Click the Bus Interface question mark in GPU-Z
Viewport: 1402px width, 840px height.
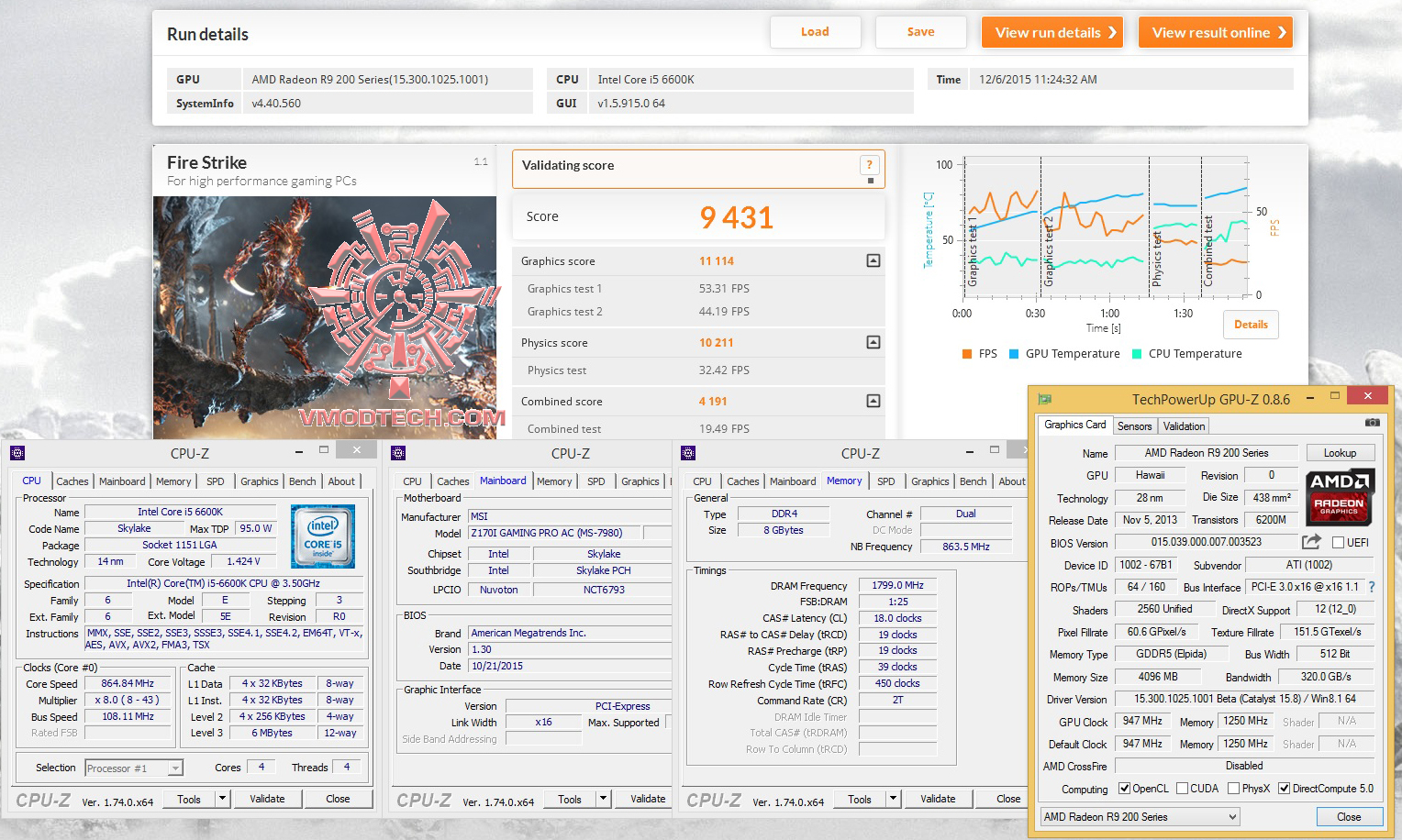1372,587
